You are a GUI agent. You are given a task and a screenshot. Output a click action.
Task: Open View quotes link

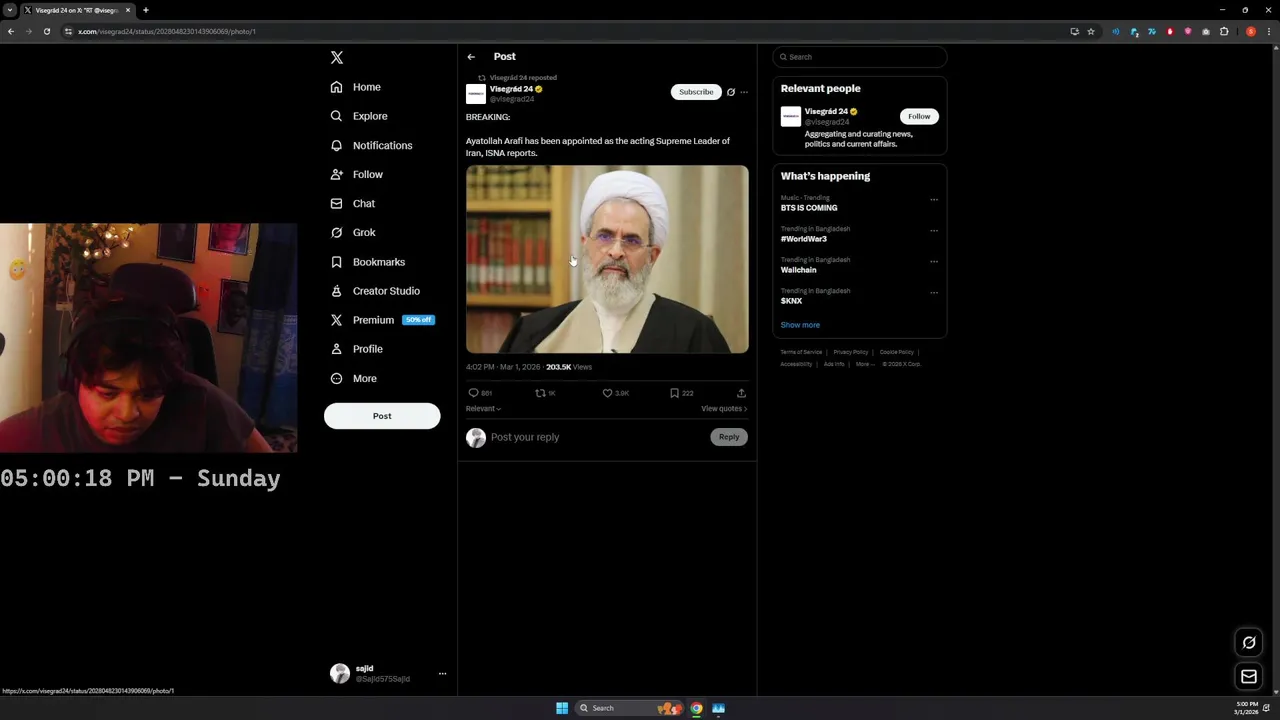724,408
